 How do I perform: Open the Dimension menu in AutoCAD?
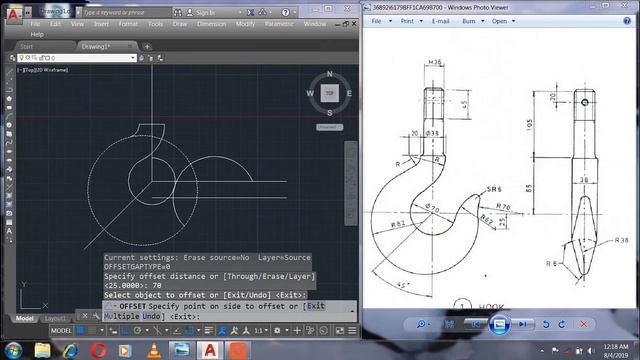click(x=211, y=24)
